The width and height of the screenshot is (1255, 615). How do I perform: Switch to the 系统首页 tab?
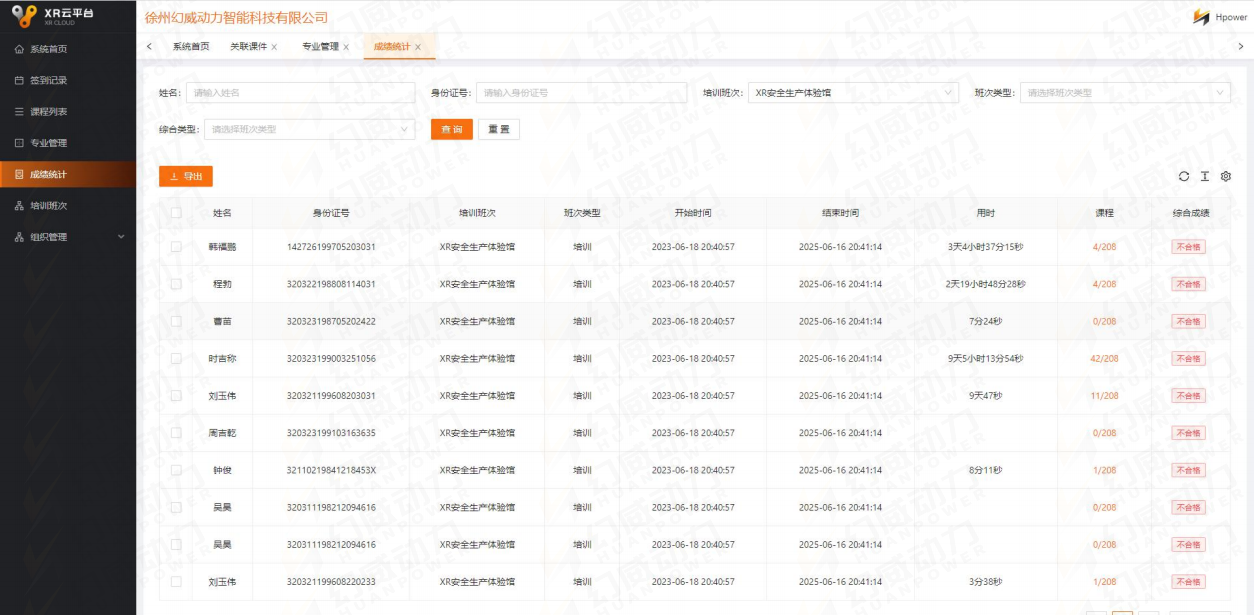pos(191,47)
